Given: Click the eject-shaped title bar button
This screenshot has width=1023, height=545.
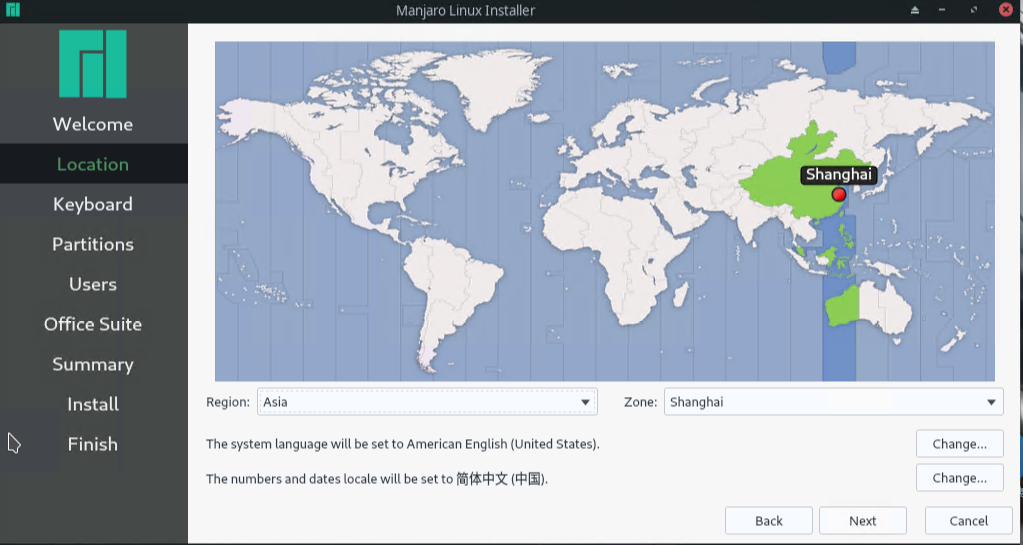Looking at the screenshot, I should tap(914, 10).
